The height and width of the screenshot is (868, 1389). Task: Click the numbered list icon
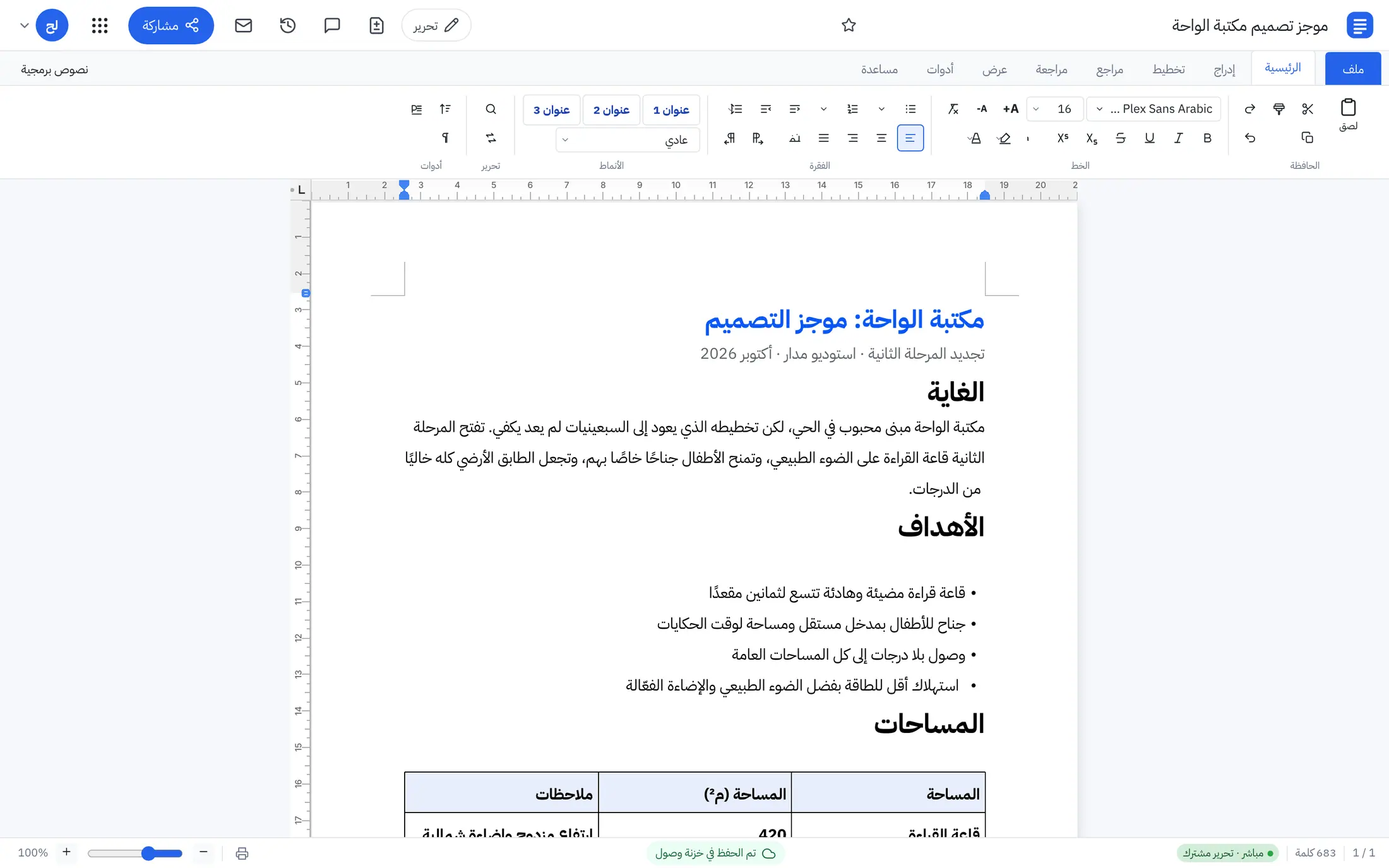pos(852,109)
